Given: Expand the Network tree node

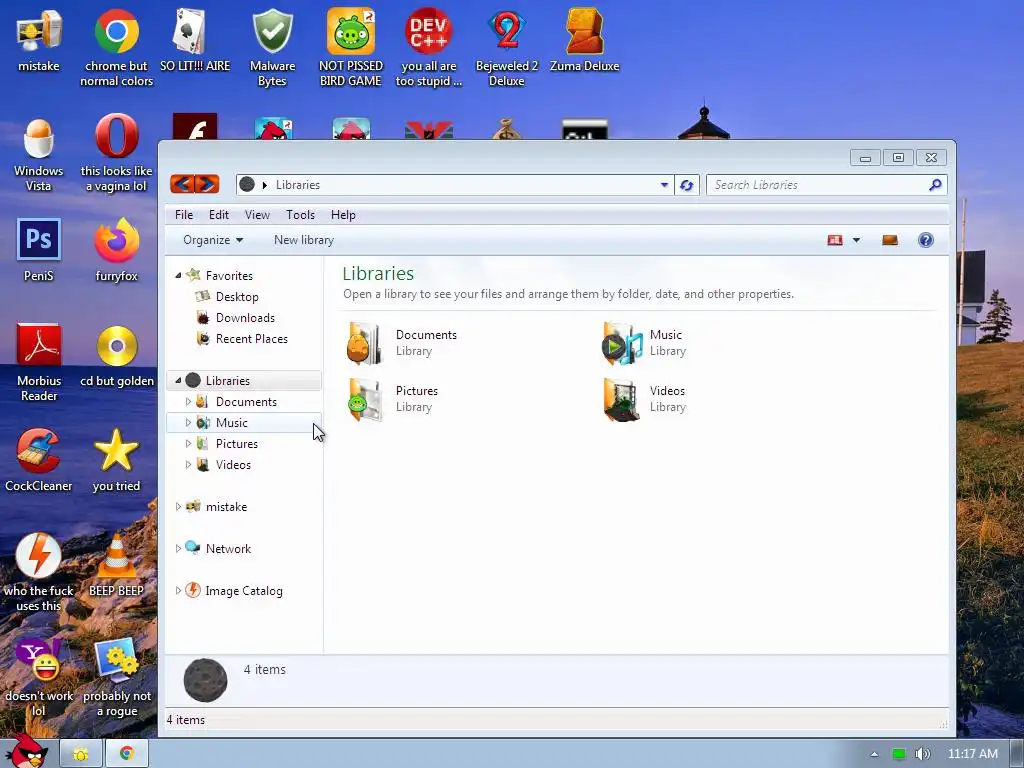Looking at the screenshot, I should tap(178, 549).
